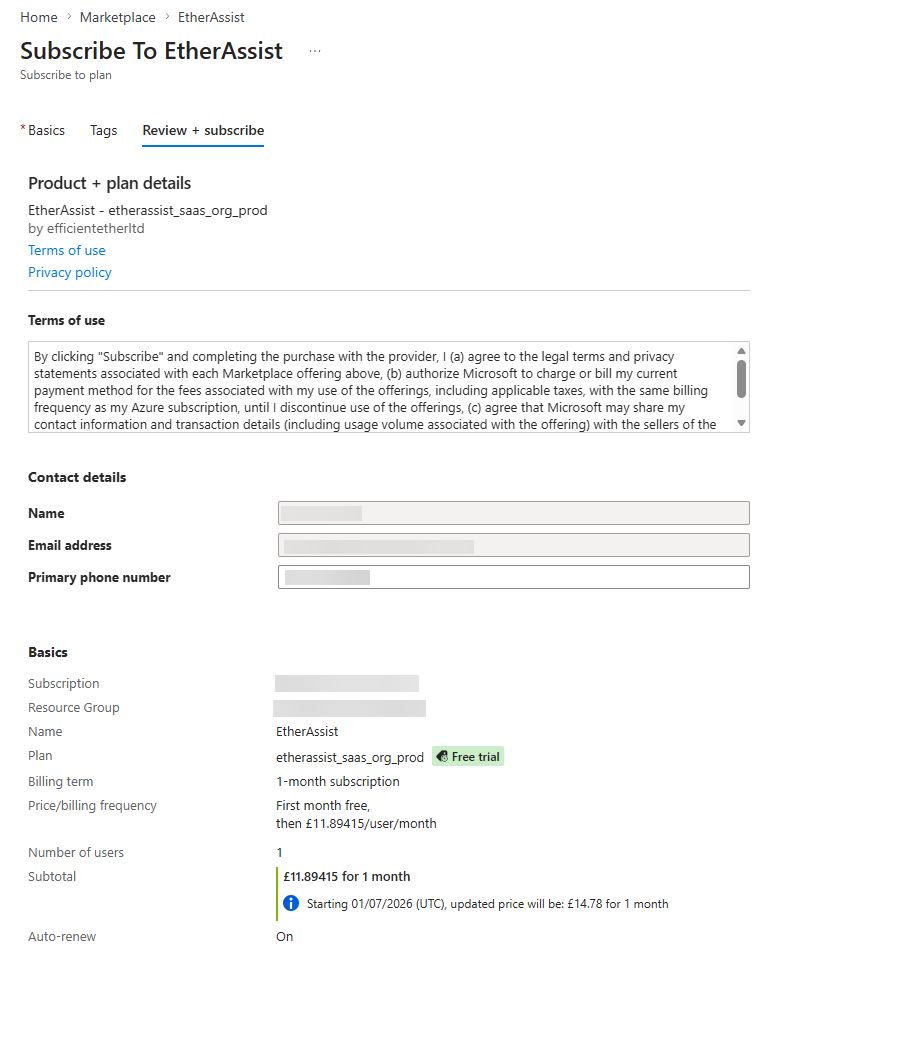Click the blue info icon near updated price

291,903
